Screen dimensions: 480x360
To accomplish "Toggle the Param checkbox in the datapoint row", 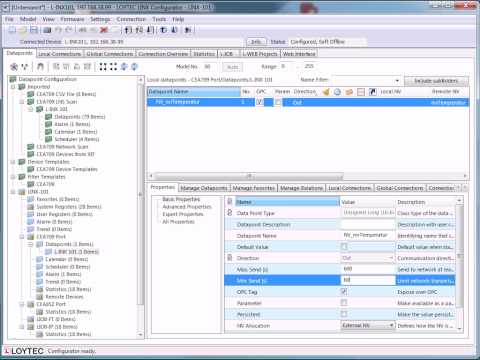I will pos(278,102).
